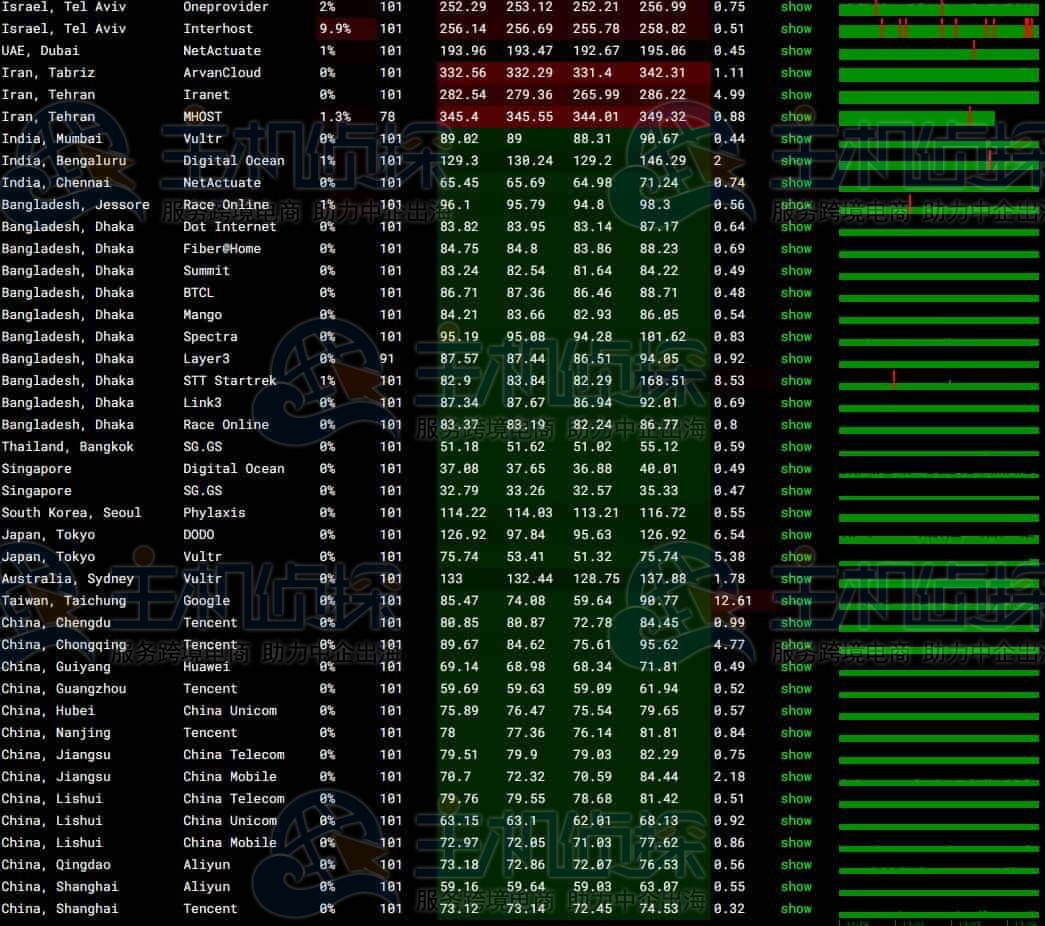This screenshot has height=926, width=1045.
Task: Click show in the Fiber@Home row
Action: click(796, 249)
